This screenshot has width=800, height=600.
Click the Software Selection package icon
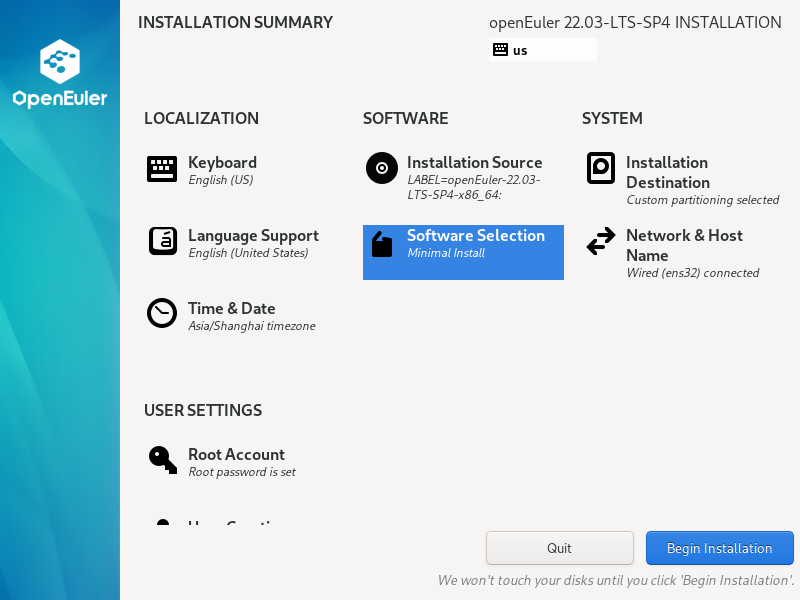(x=382, y=244)
